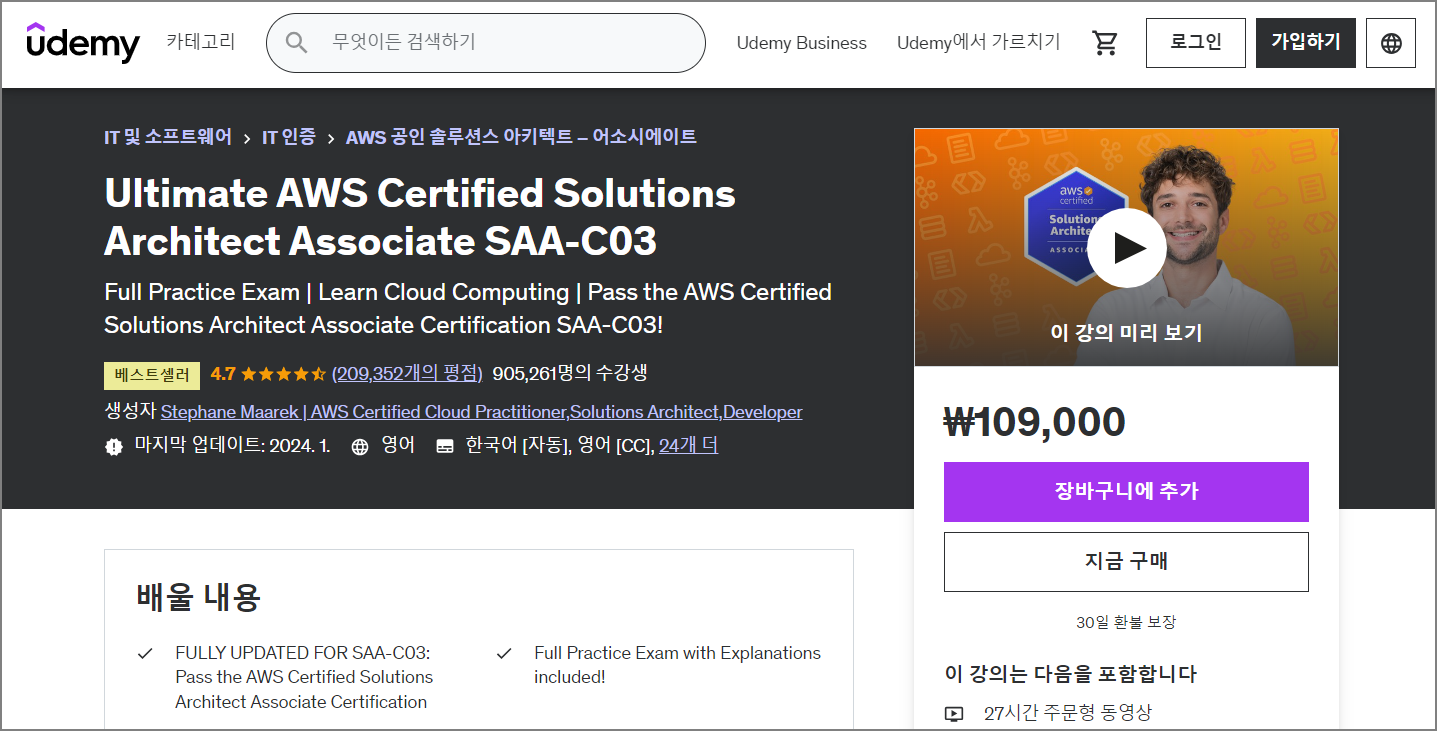Expand the 24개 더 subtitles link
Screen dimensions: 1437x731
[x=688, y=446]
